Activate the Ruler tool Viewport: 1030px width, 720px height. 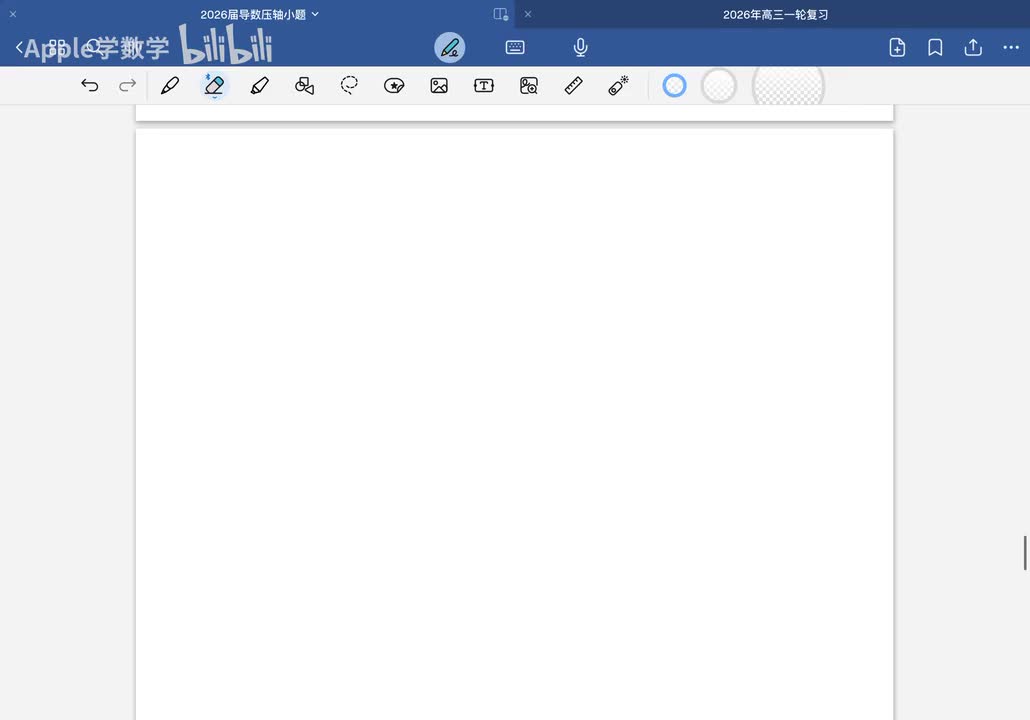pyautogui.click(x=573, y=85)
